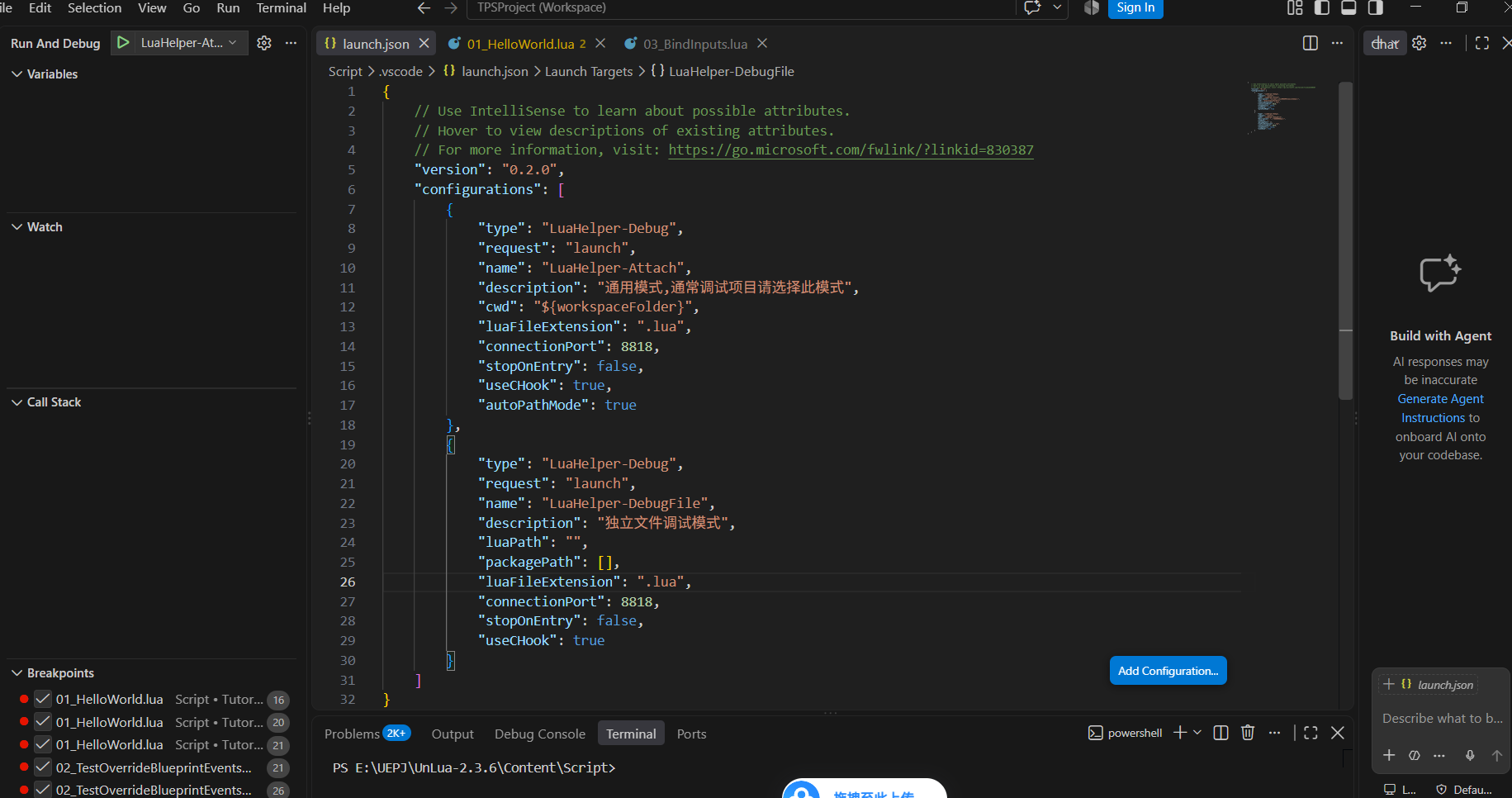Image resolution: width=1512 pixels, height=798 pixels.
Task: Open chat panel more actions ellipsis
Action: click(1445, 43)
